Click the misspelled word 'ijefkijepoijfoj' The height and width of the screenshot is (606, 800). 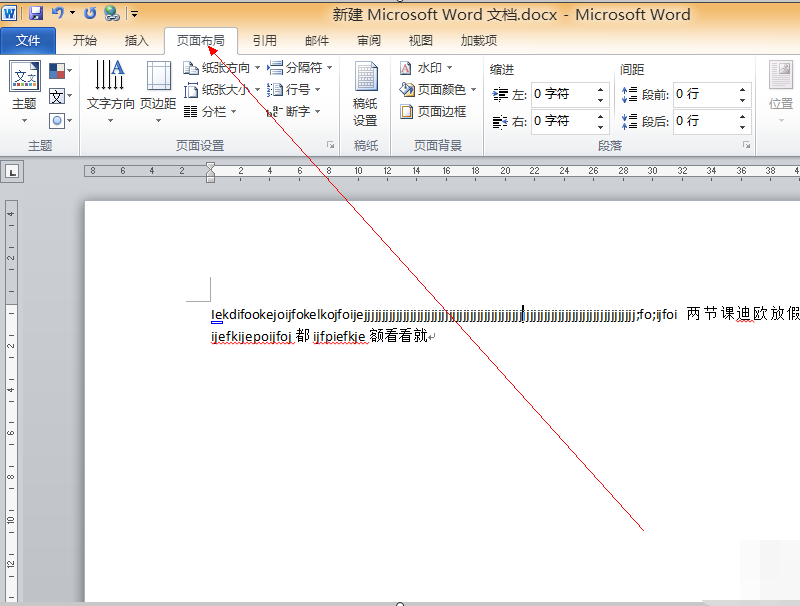click(x=251, y=336)
